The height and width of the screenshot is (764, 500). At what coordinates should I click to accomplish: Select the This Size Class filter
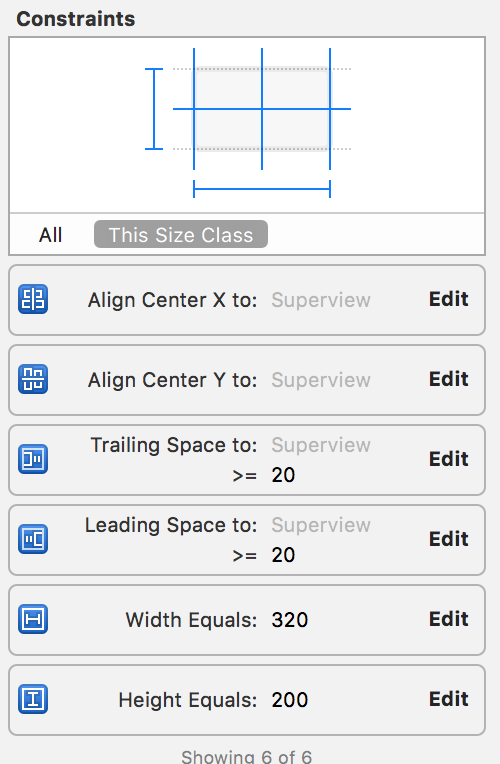181,234
